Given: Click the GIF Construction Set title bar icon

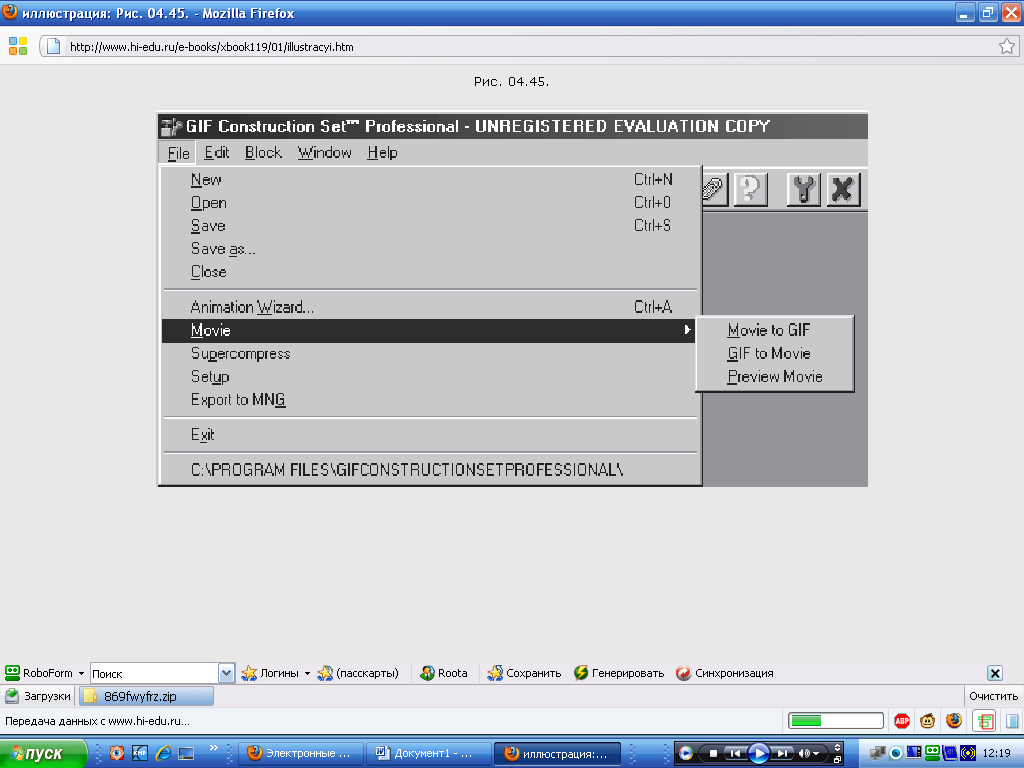Looking at the screenshot, I should [x=171, y=126].
